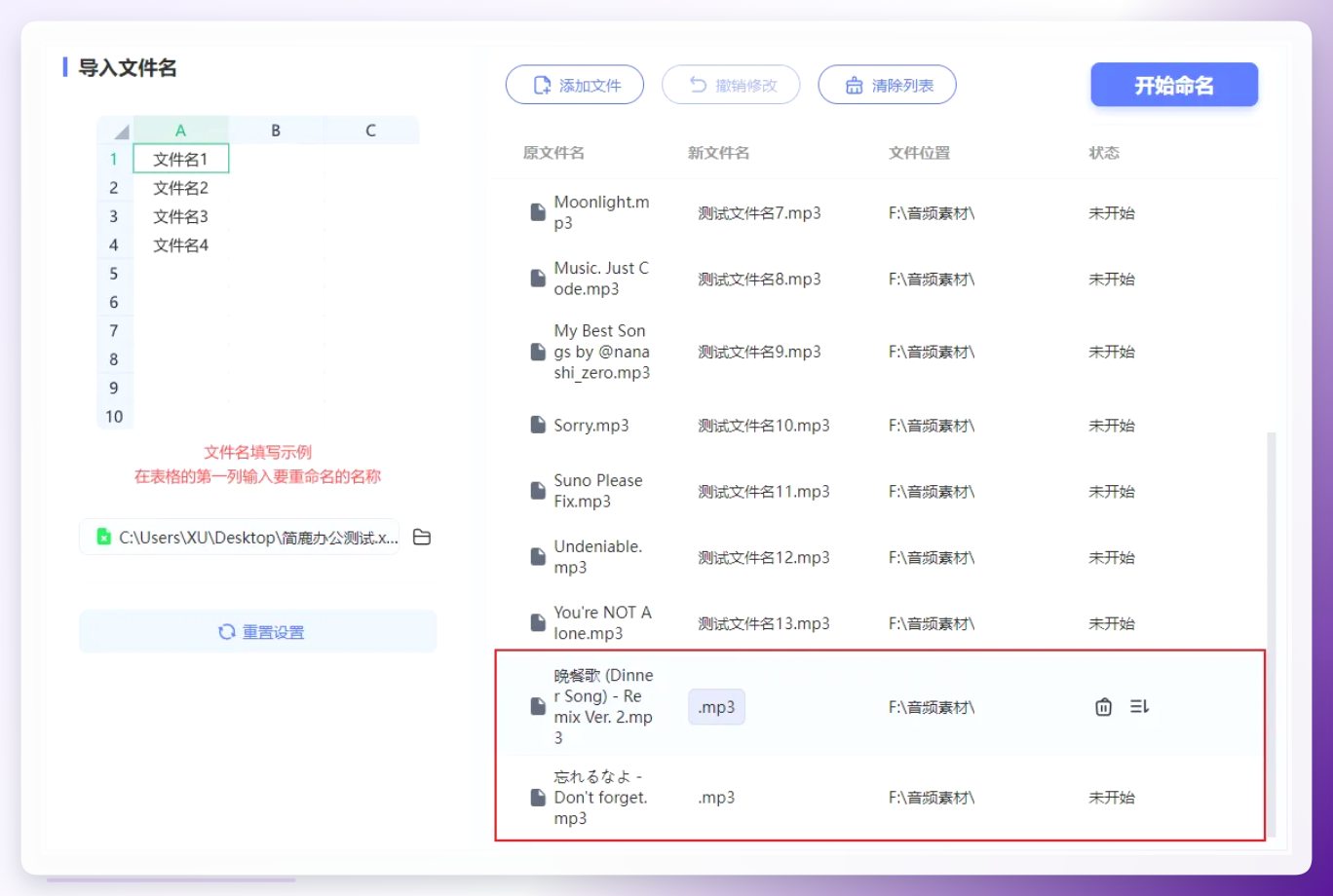Click the 文件位置 column header

point(919,153)
